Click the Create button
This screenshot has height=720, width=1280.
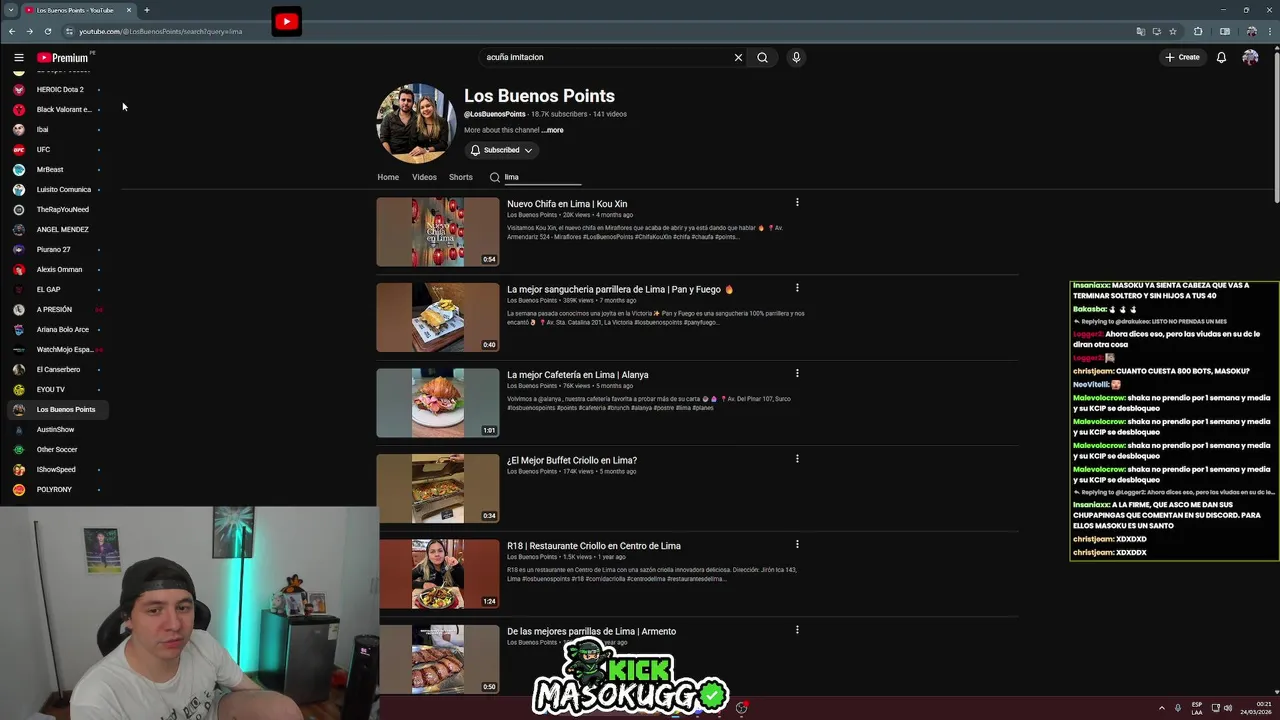click(x=1182, y=57)
